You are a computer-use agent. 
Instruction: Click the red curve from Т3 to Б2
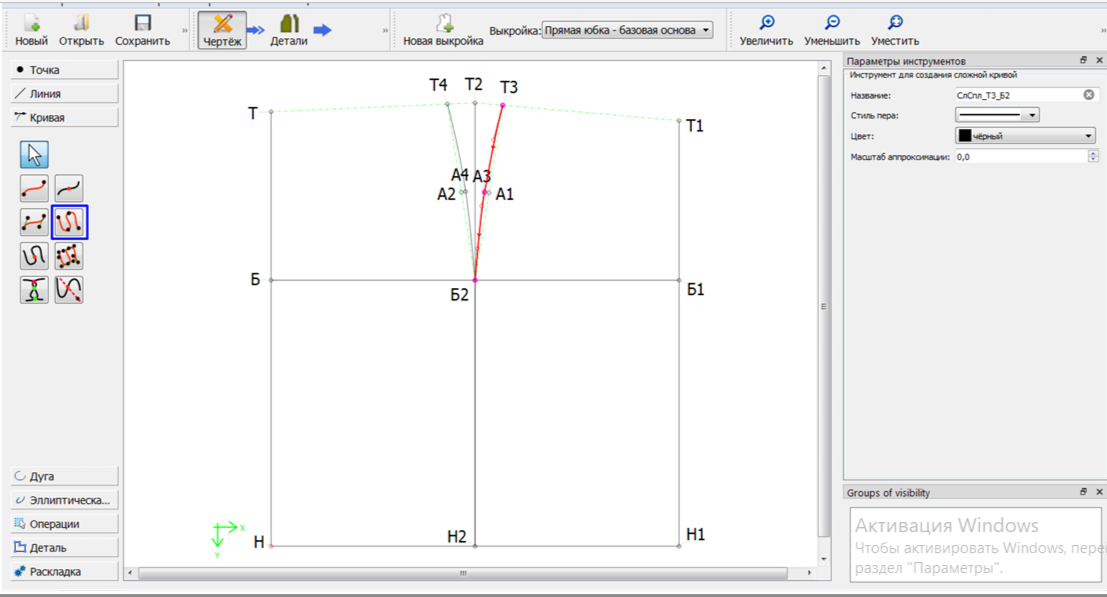484,192
